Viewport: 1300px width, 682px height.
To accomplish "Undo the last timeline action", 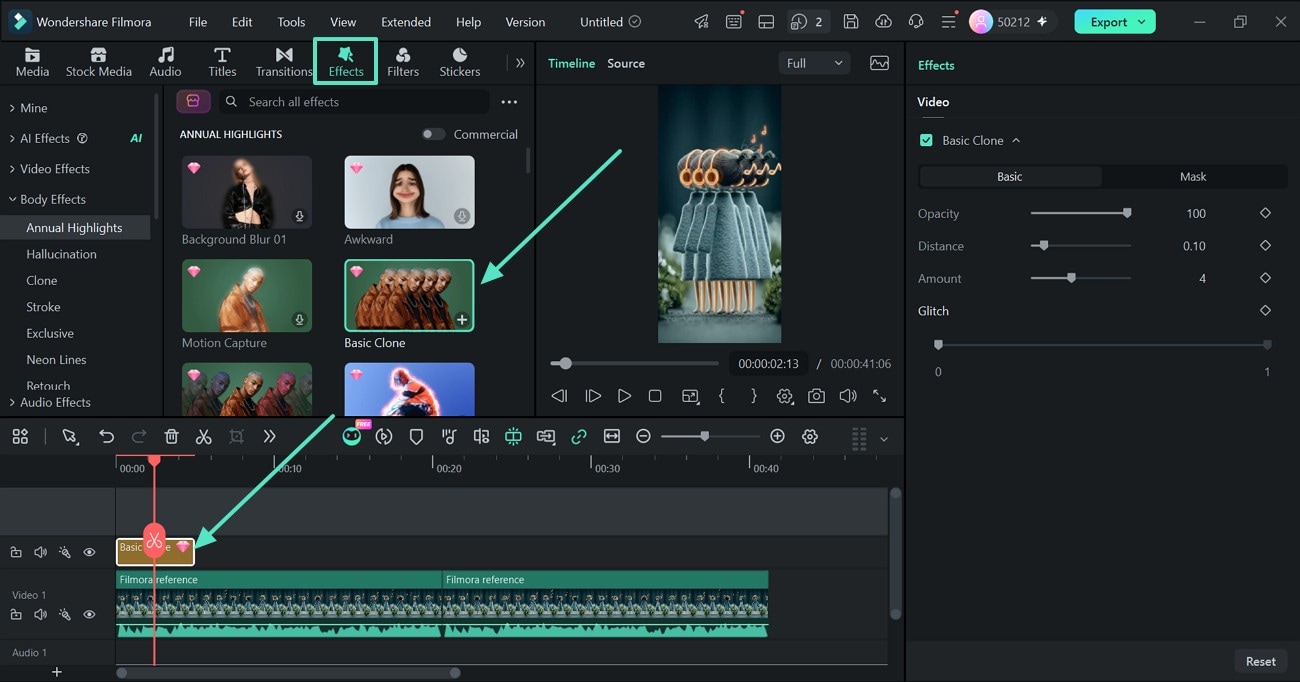I will click(107, 437).
